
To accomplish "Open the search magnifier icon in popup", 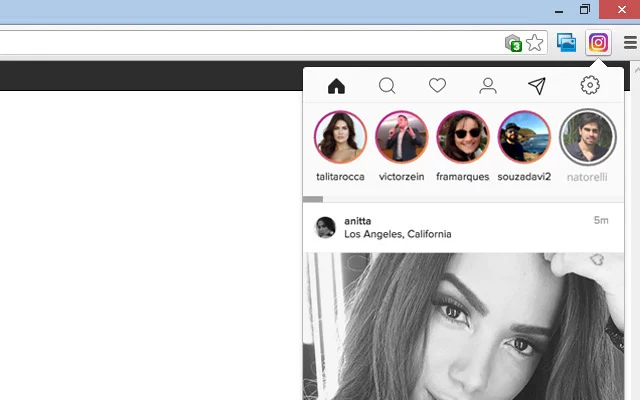I will tap(387, 86).
